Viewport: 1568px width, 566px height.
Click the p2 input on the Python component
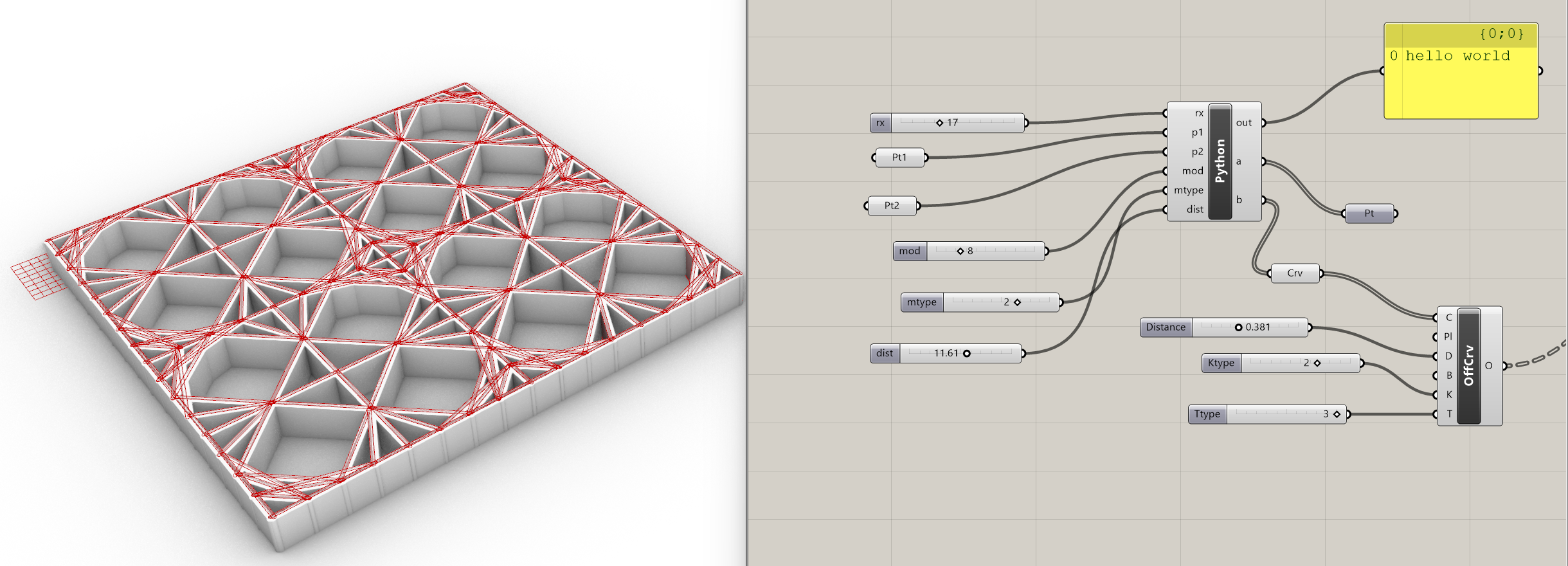[1196, 152]
